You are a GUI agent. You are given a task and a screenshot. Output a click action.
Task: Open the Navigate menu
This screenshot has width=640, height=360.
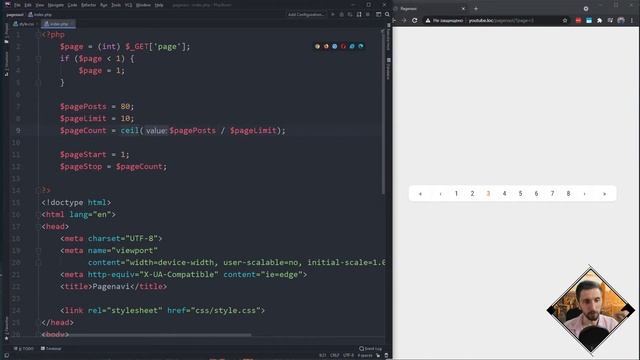56,5
